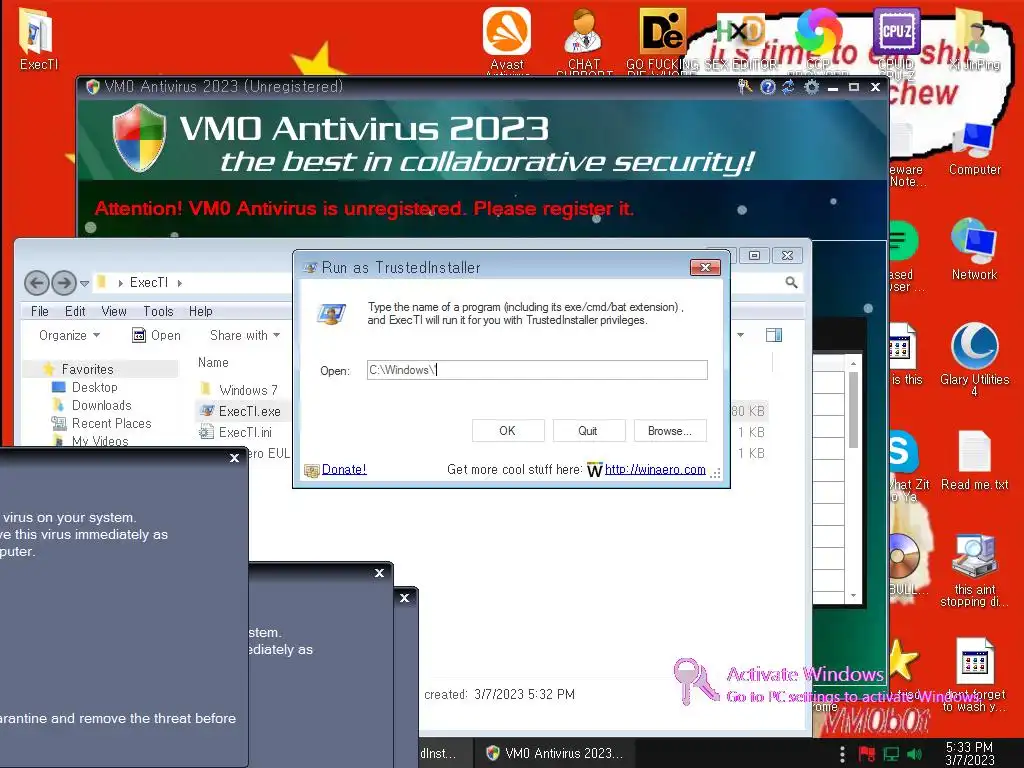The height and width of the screenshot is (768, 1024).
Task: Open the taskbar clock showing 5:33 PM
Action: 969,753
